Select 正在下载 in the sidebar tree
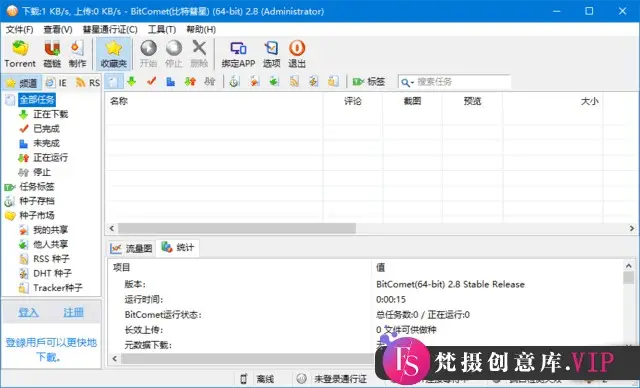This screenshot has height=388, width=640. coord(51,114)
